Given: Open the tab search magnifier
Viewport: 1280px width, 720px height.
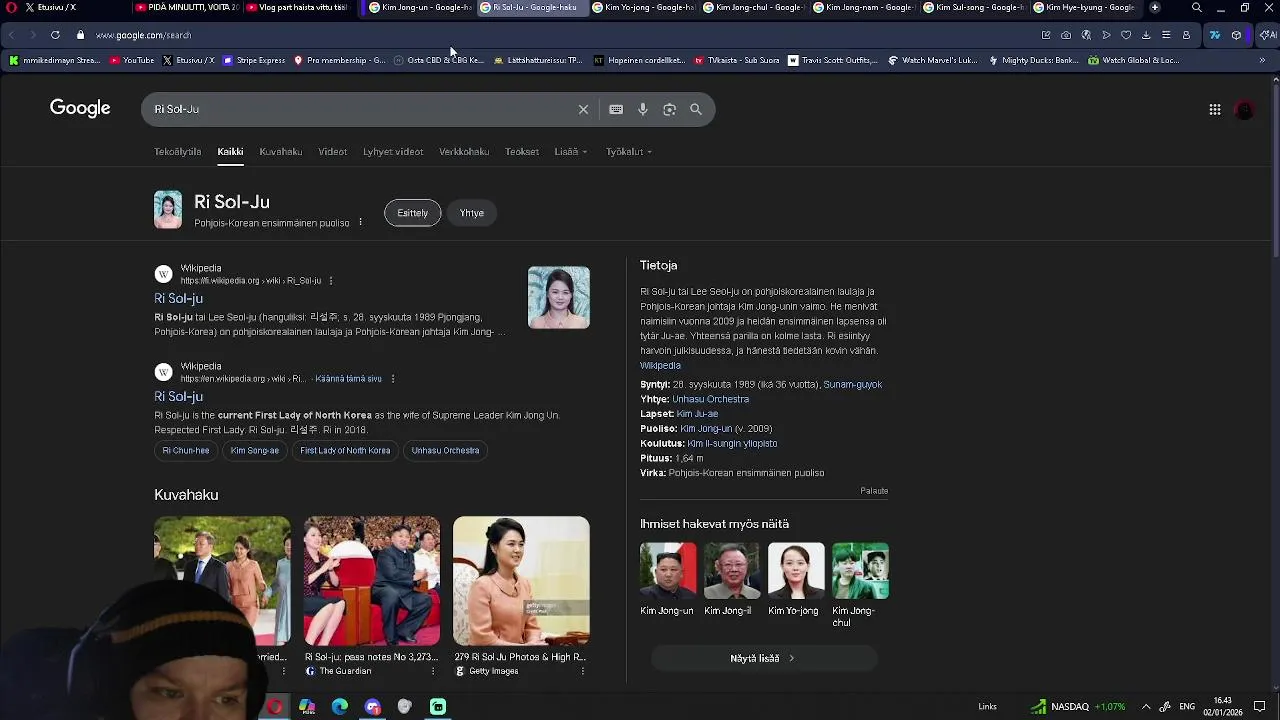Looking at the screenshot, I should pos(1197,7).
